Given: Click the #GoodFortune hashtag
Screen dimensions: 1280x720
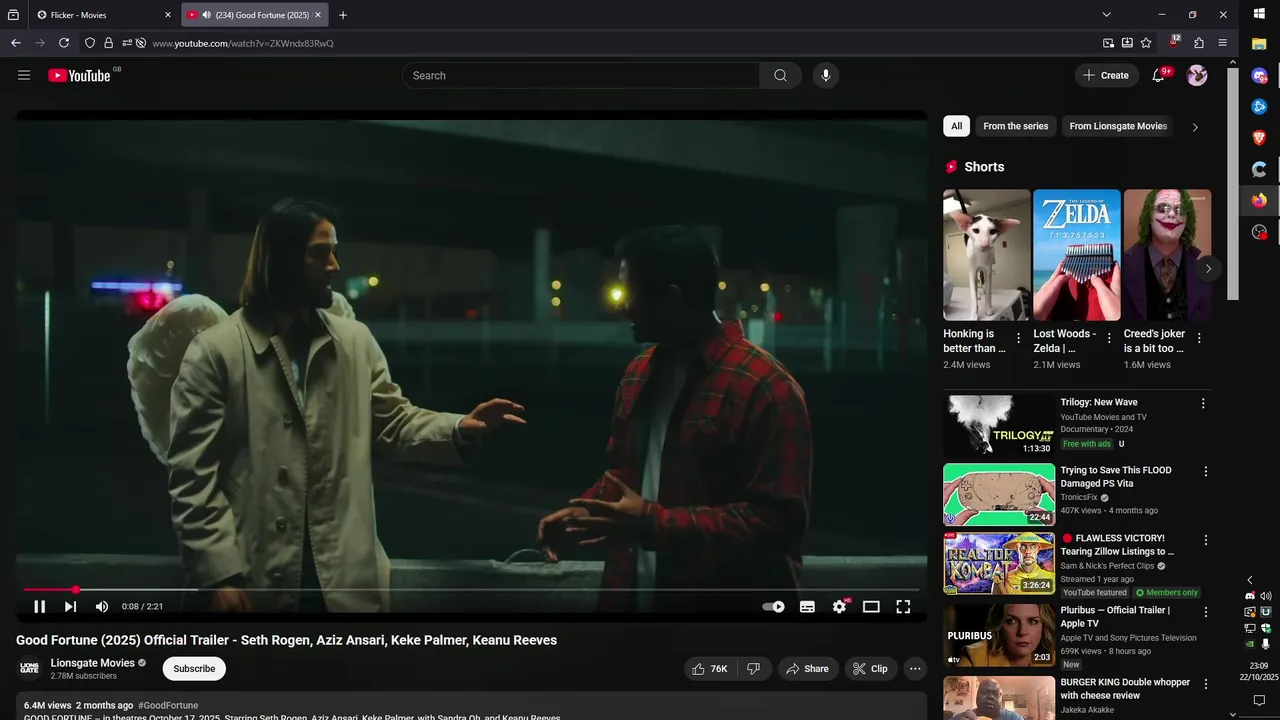Looking at the screenshot, I should point(168,705).
